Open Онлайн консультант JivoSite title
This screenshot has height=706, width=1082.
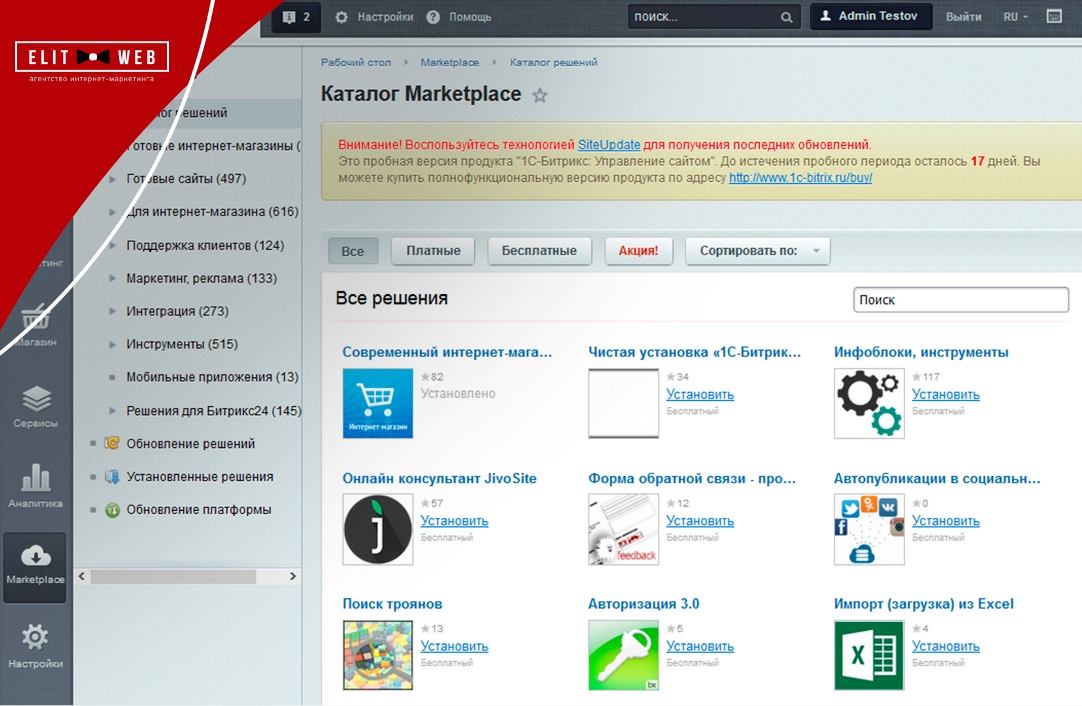tap(439, 478)
